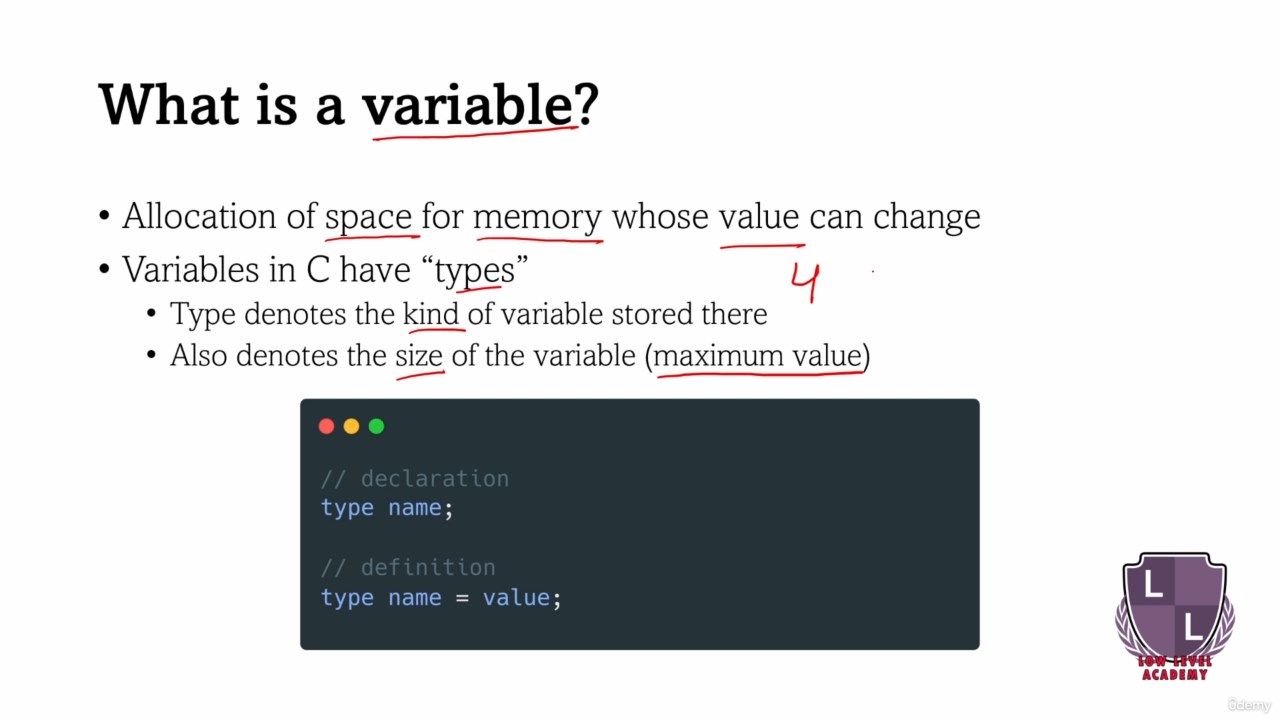Click the underlined word "memory"

[x=538, y=217]
